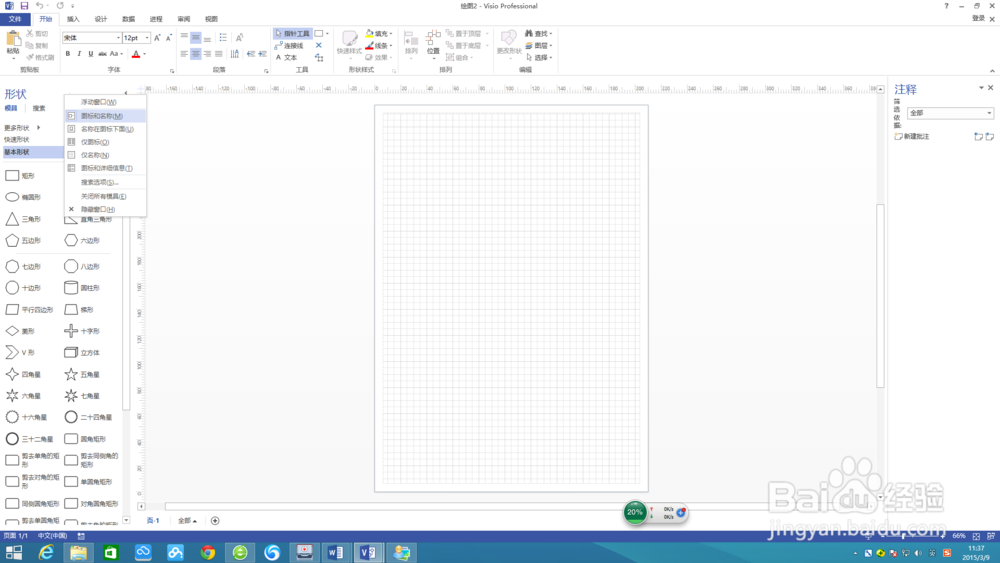Click 新建批注 new comment icon
This screenshot has height=563, width=1000.
(x=912, y=136)
